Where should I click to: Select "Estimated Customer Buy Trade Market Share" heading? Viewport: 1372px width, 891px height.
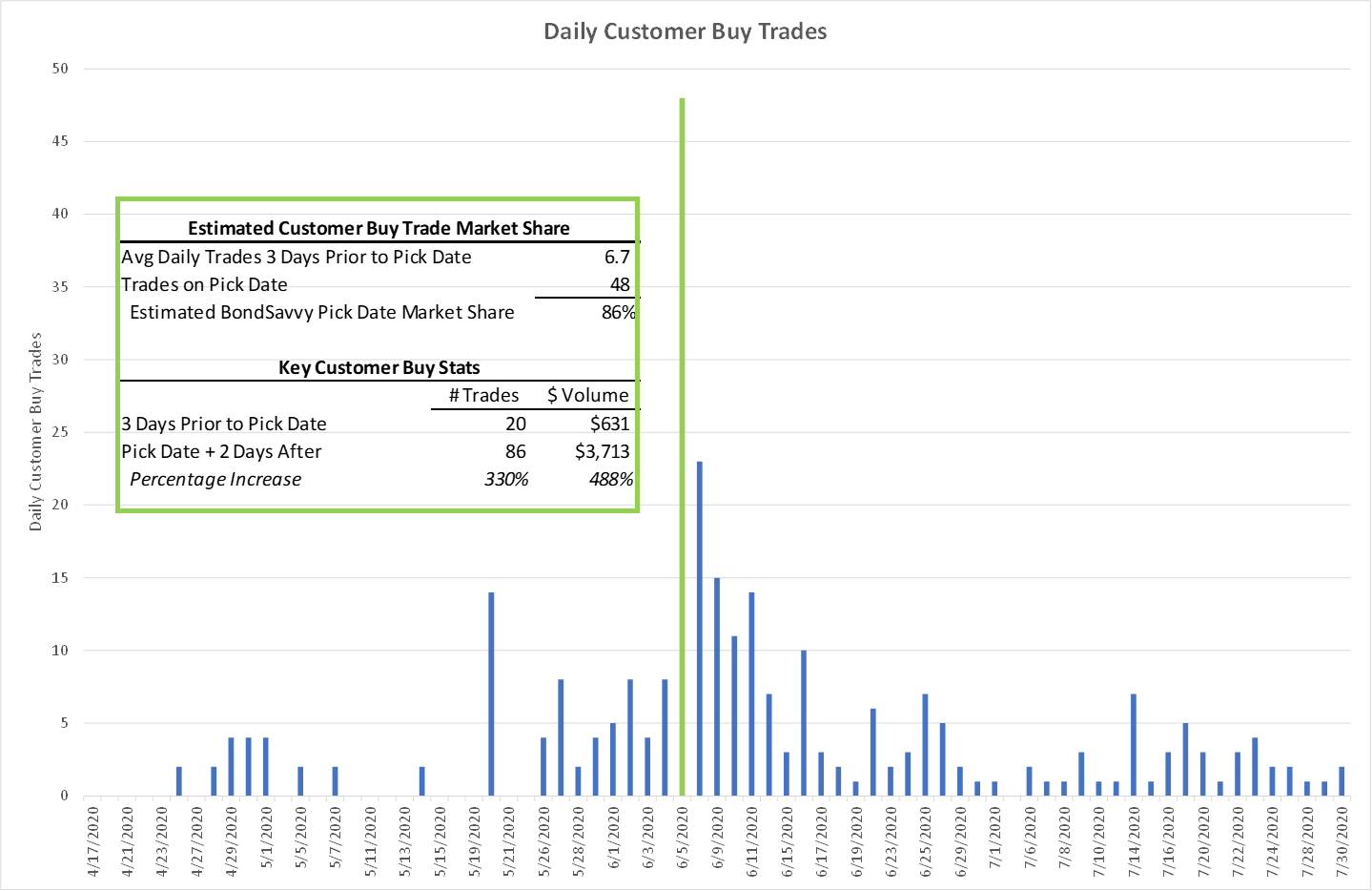[x=379, y=228]
